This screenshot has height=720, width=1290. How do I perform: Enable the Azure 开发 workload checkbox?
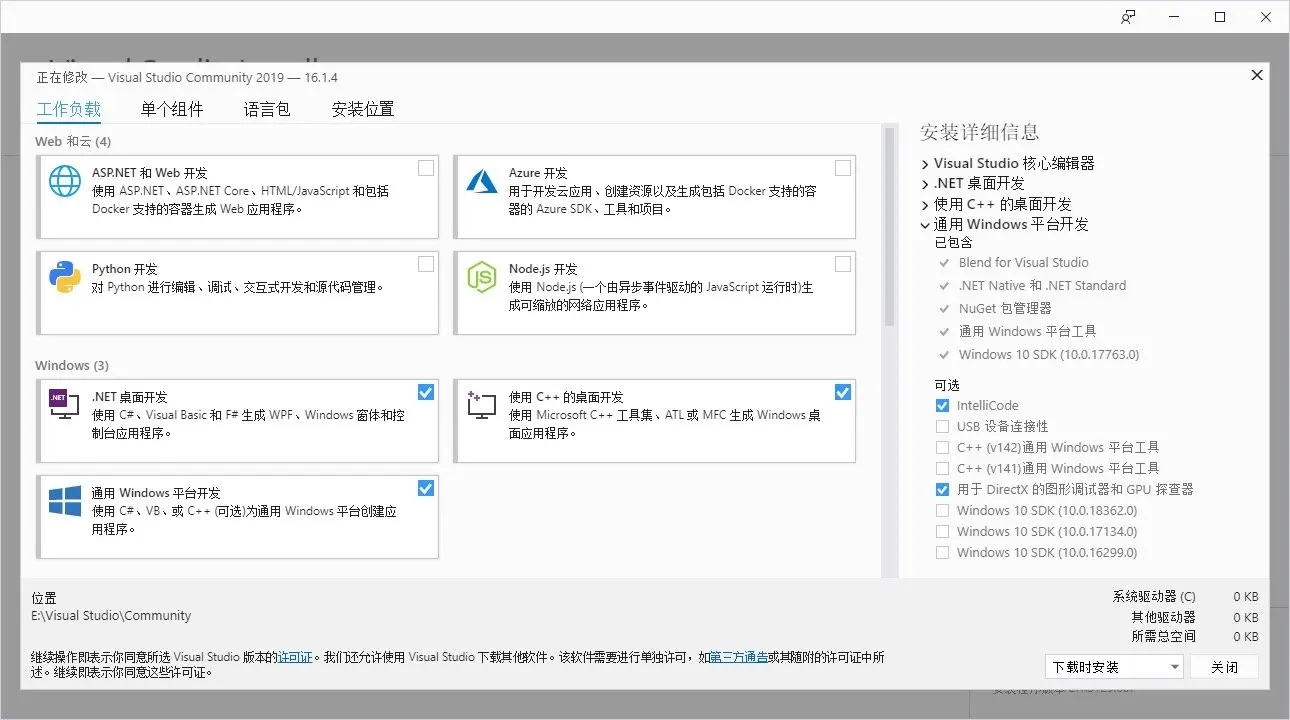click(843, 168)
